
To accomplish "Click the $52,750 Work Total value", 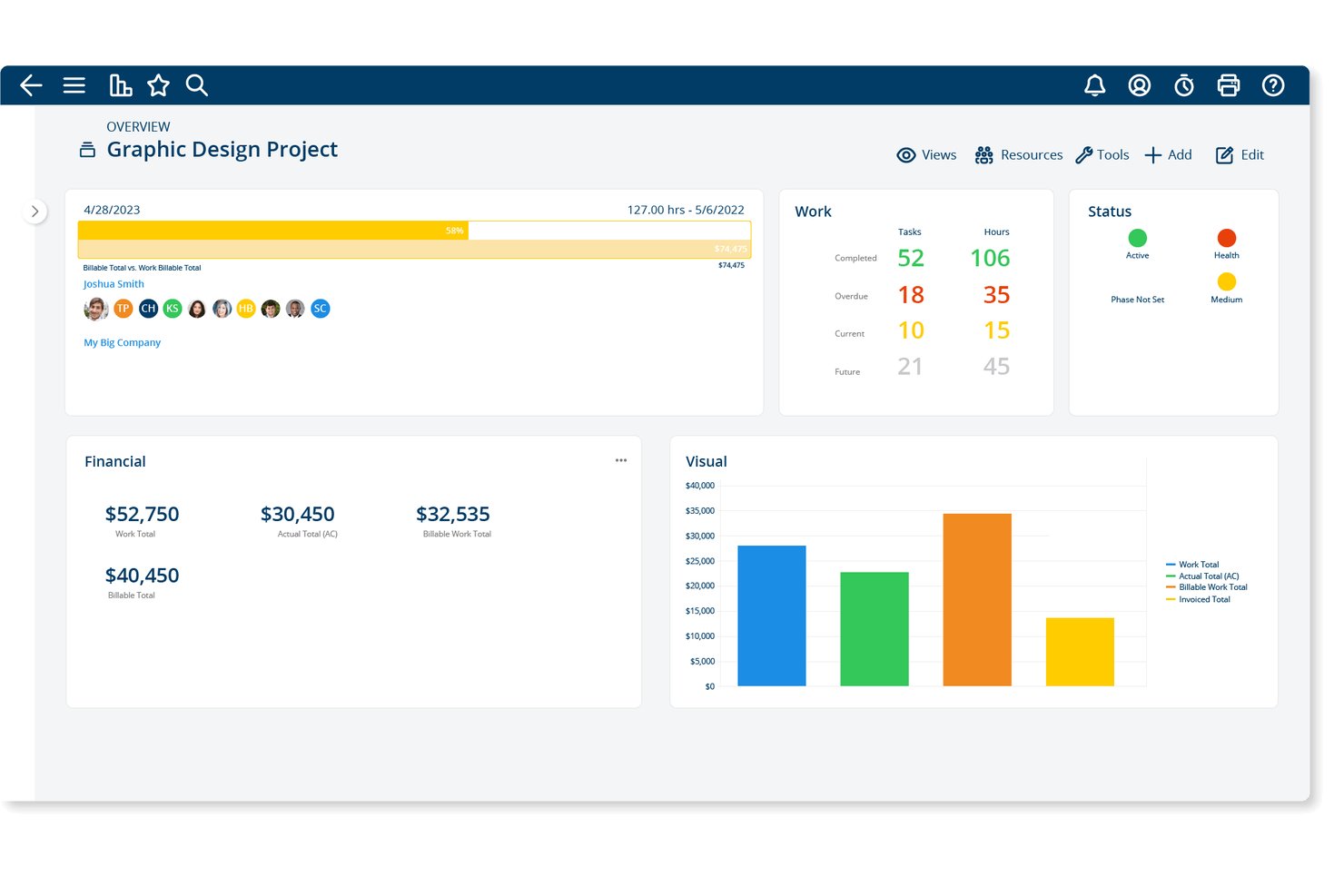I will (142, 515).
